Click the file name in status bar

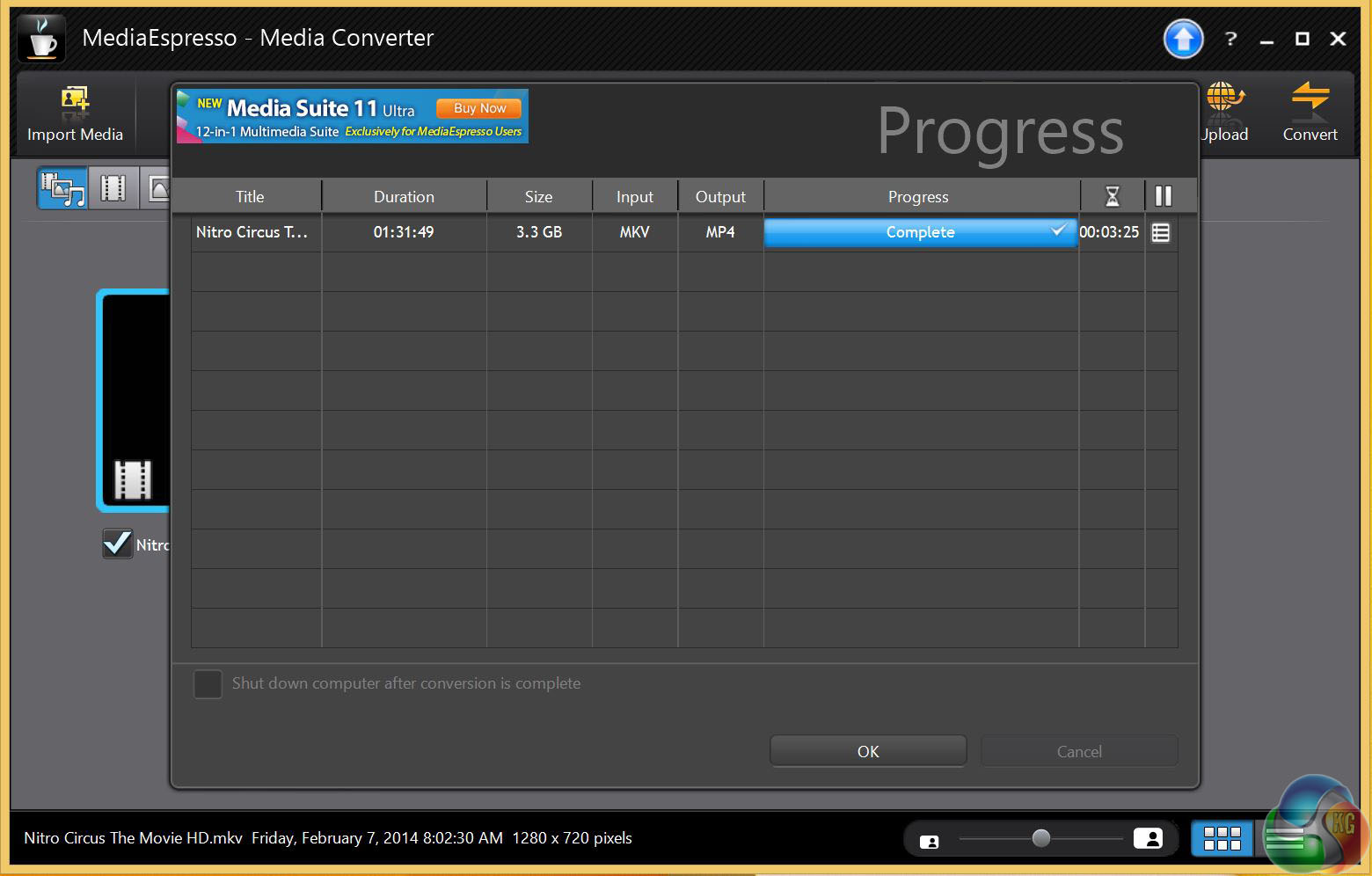point(133,838)
